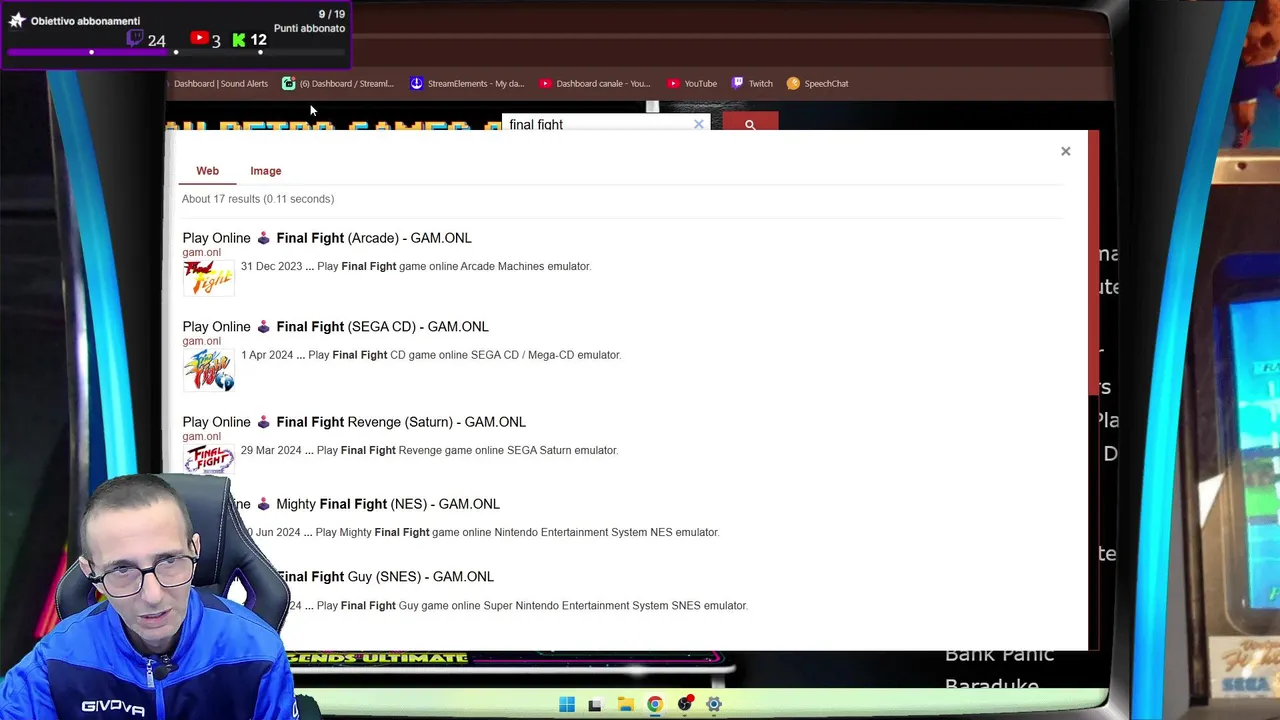Click the SEGA CD description dated 1 Apr 2024
The width and height of the screenshot is (1280, 720).
point(431,355)
